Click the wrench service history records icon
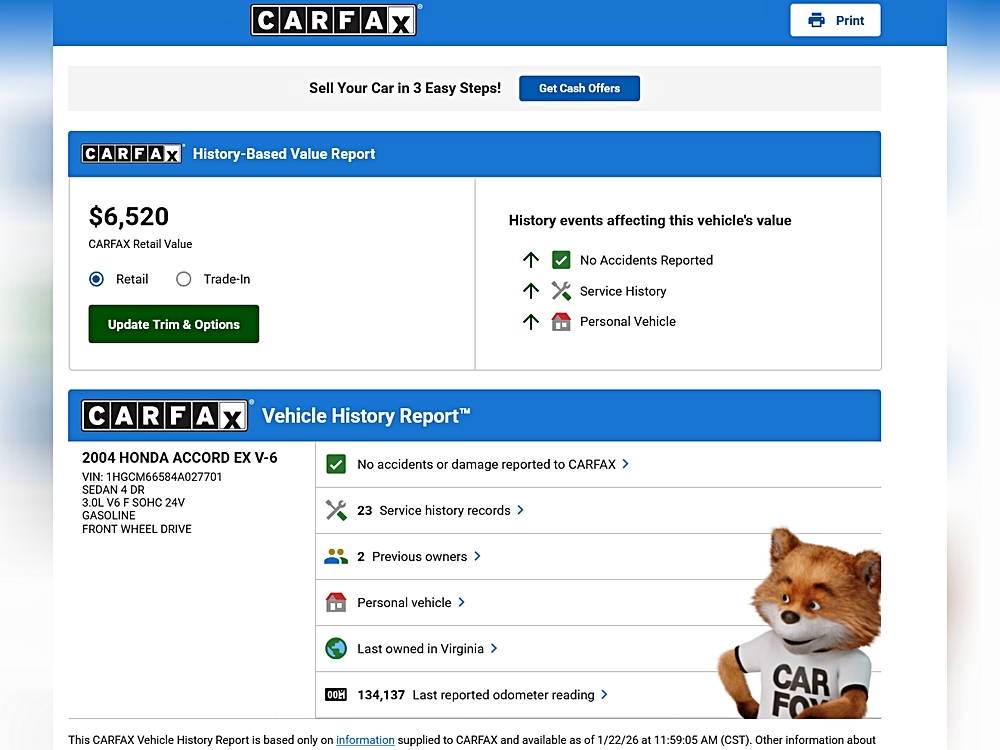1000x750 pixels. point(336,510)
